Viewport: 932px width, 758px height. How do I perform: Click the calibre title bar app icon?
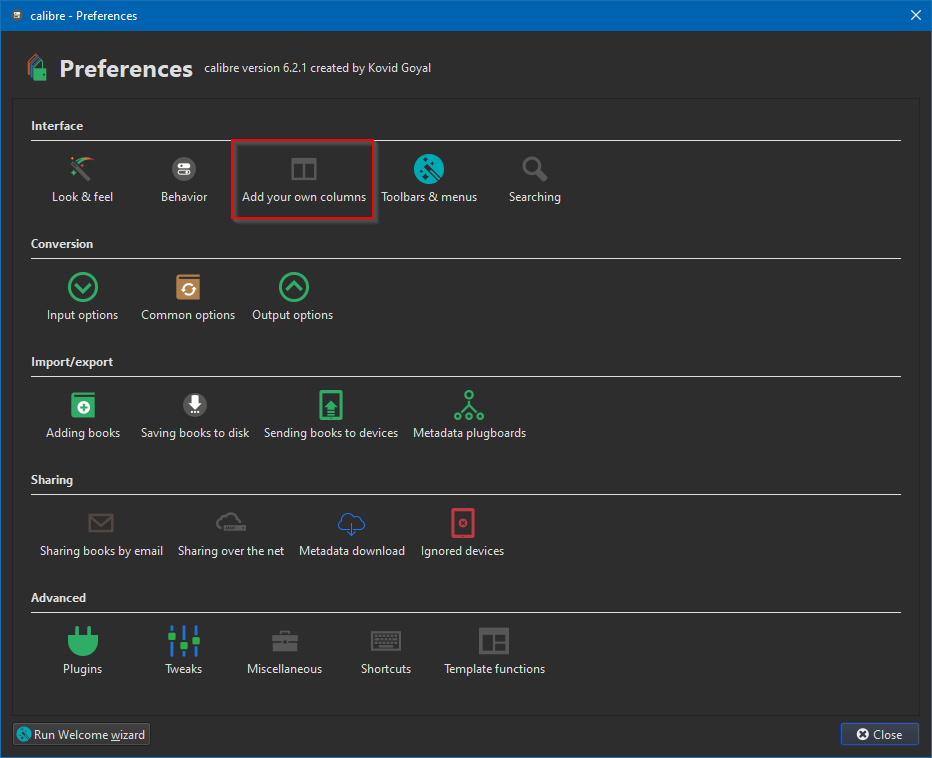pyautogui.click(x=17, y=15)
